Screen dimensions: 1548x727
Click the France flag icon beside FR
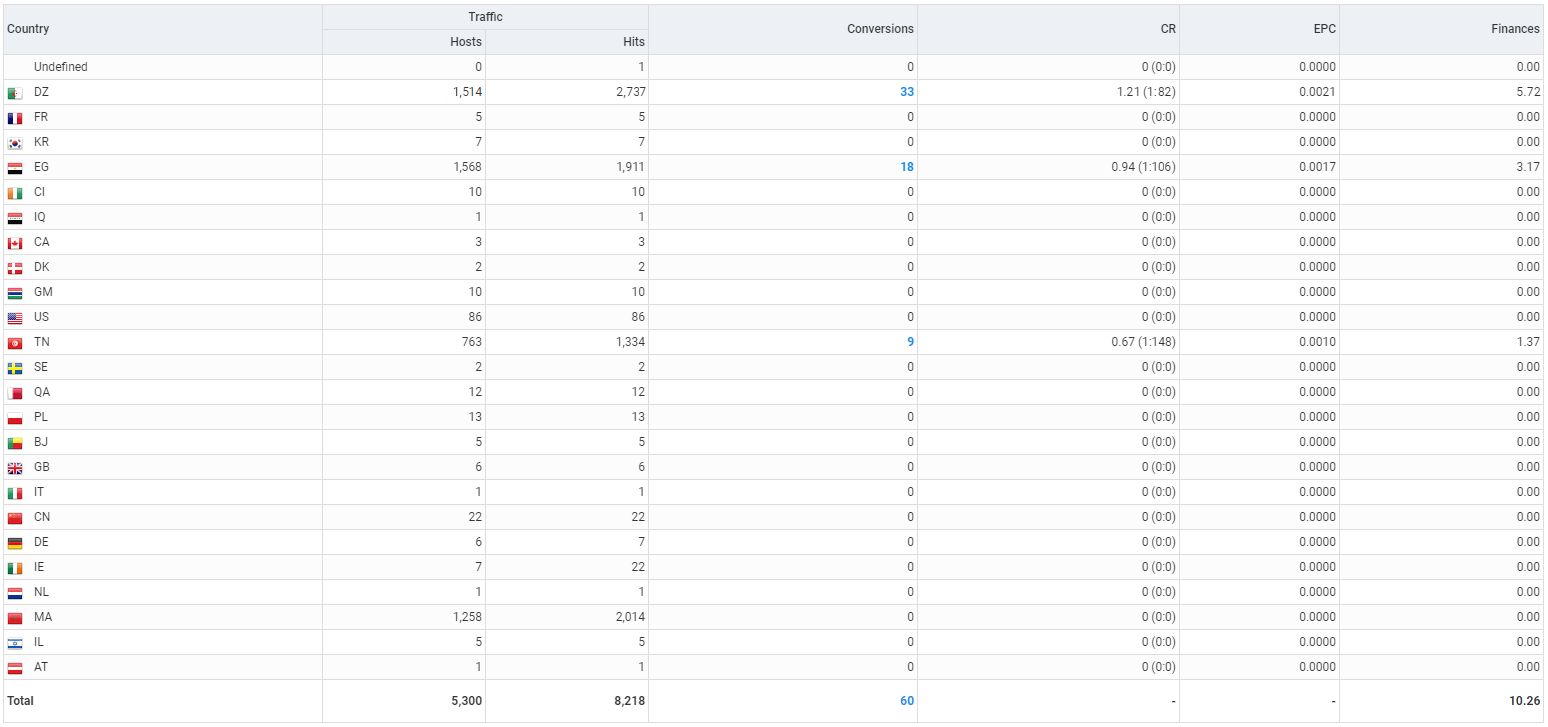tap(15, 118)
